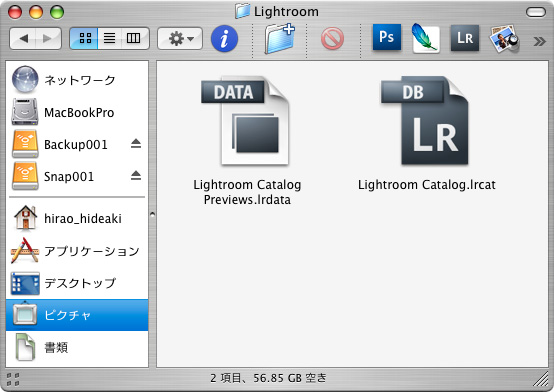554x392 pixels.
Task: Open デスクトップ in the sidebar
Action: coord(77,283)
